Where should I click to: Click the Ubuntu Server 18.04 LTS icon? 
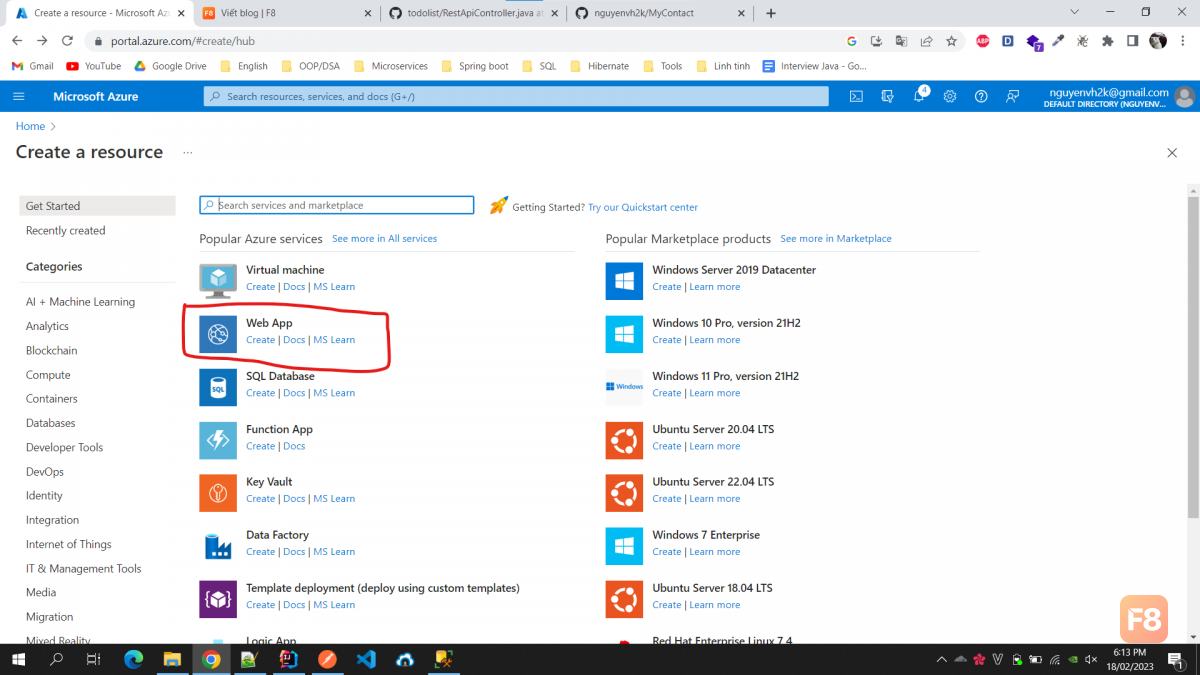pos(624,599)
